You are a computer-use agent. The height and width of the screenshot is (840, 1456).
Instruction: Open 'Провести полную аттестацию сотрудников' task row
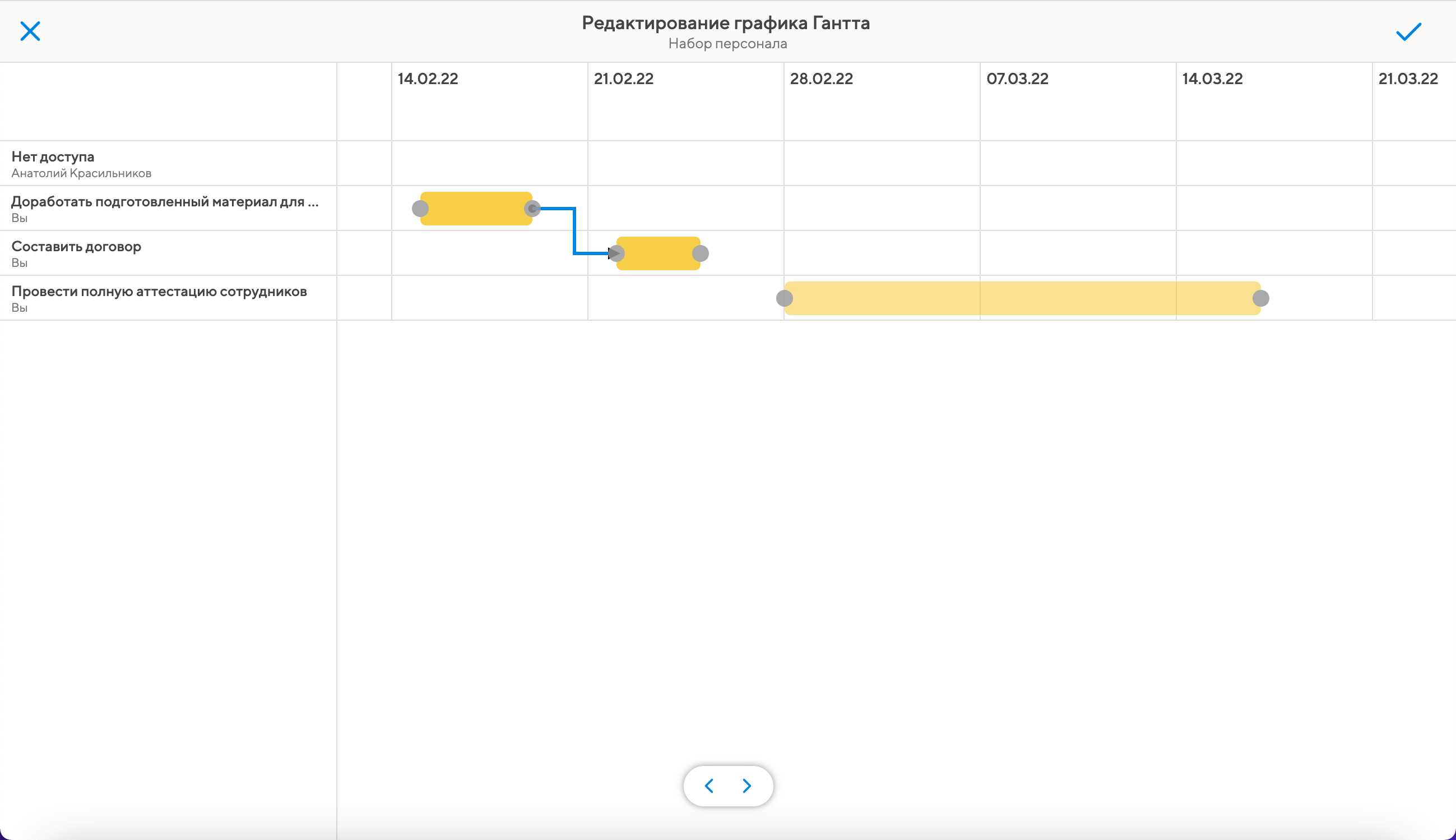tap(159, 292)
